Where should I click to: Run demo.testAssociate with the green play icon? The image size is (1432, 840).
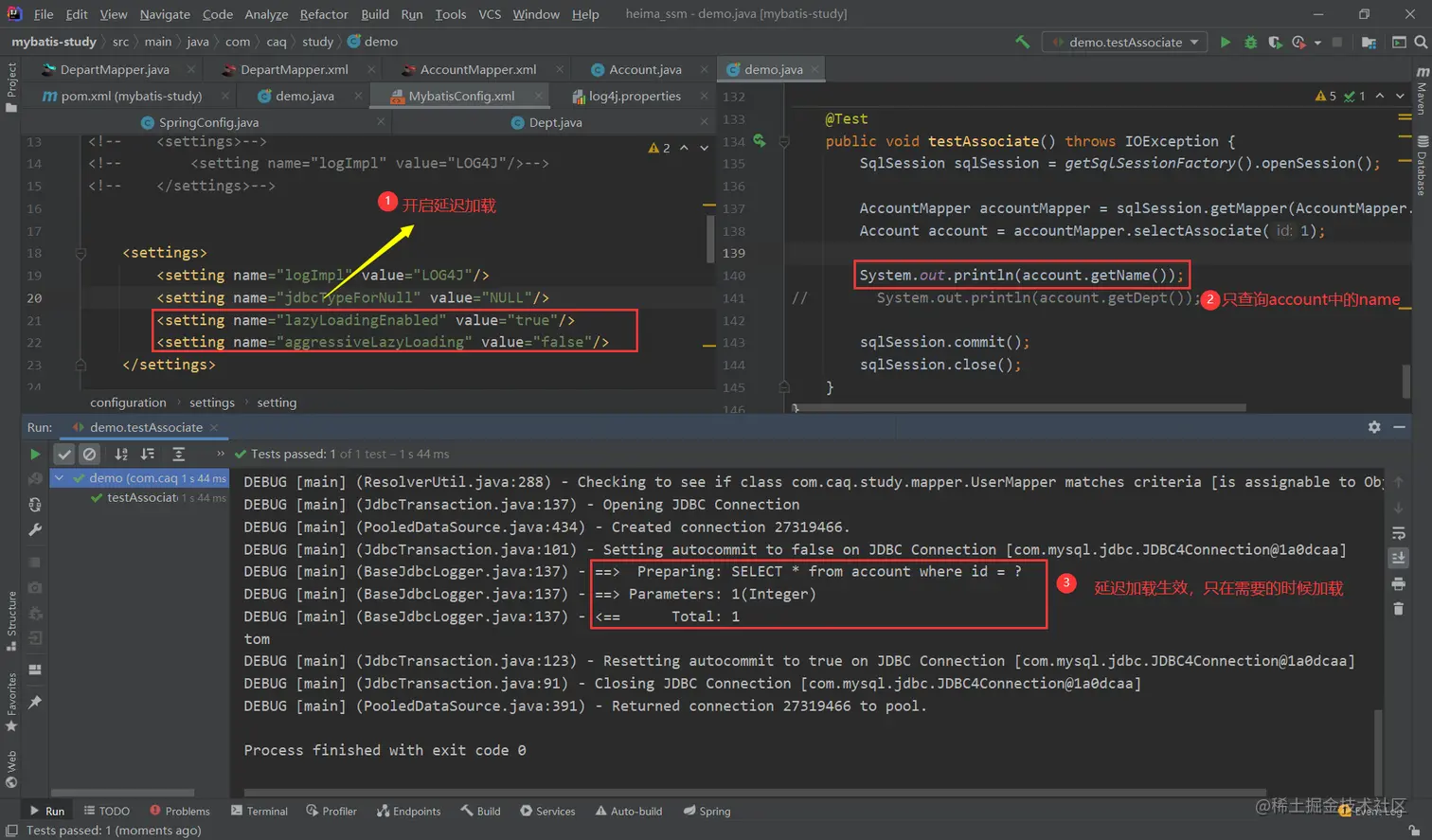tap(1226, 42)
